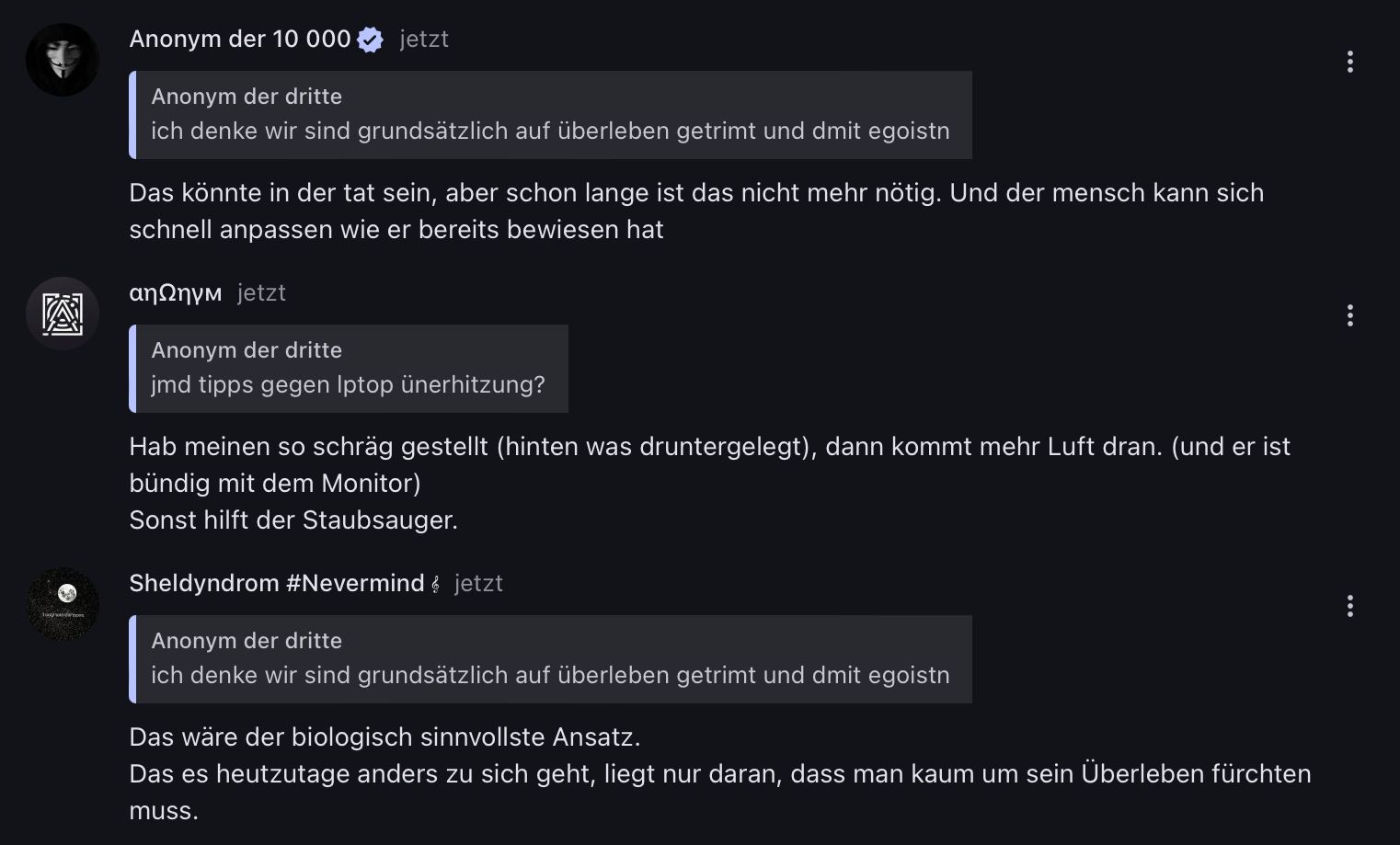The height and width of the screenshot is (845, 1400).
Task: Open more options for Sheldyndrom's message
Action: pyautogui.click(x=1349, y=606)
